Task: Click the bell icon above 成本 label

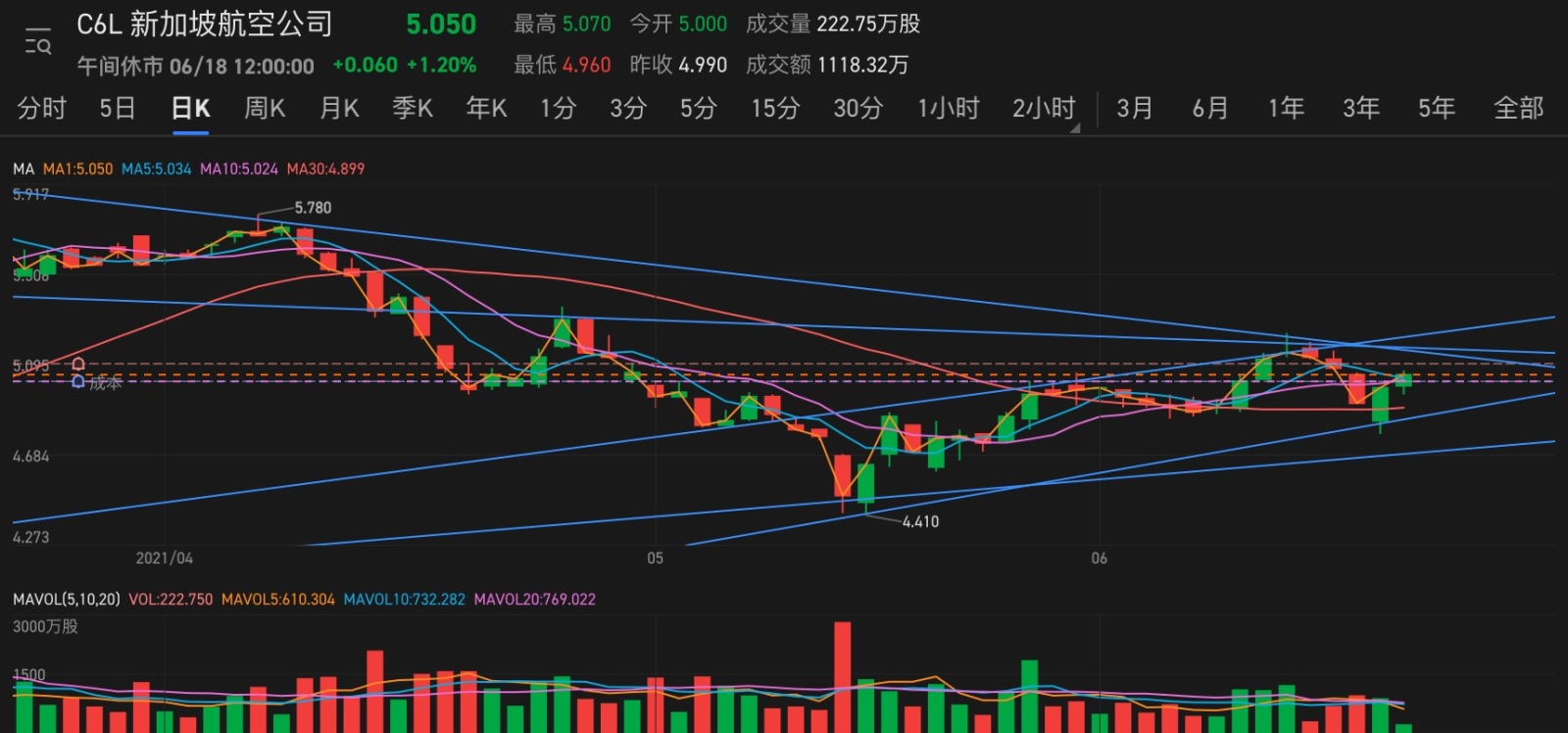Action: pyautogui.click(x=78, y=365)
